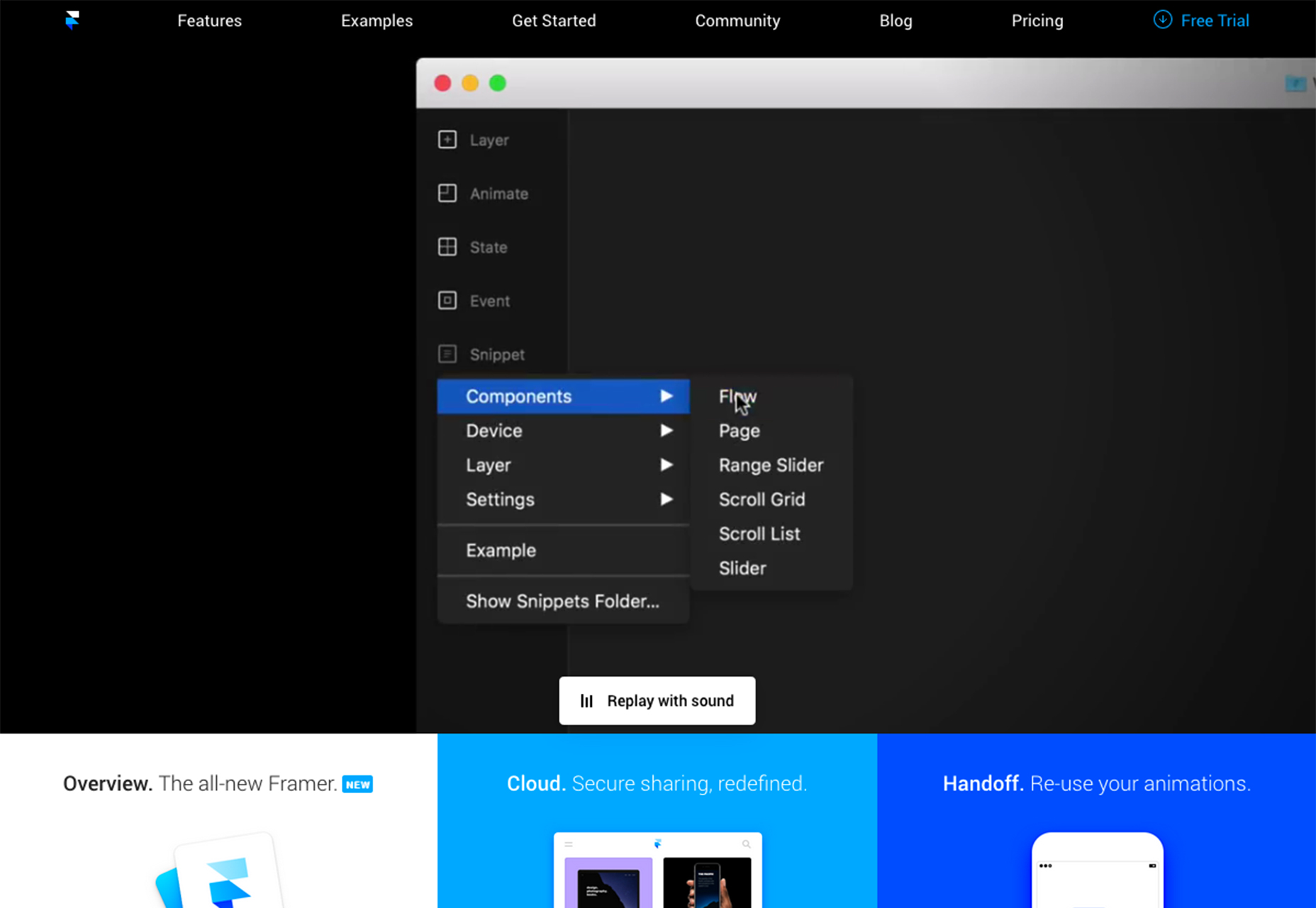Click the State grid icon in the sidebar

[447, 247]
